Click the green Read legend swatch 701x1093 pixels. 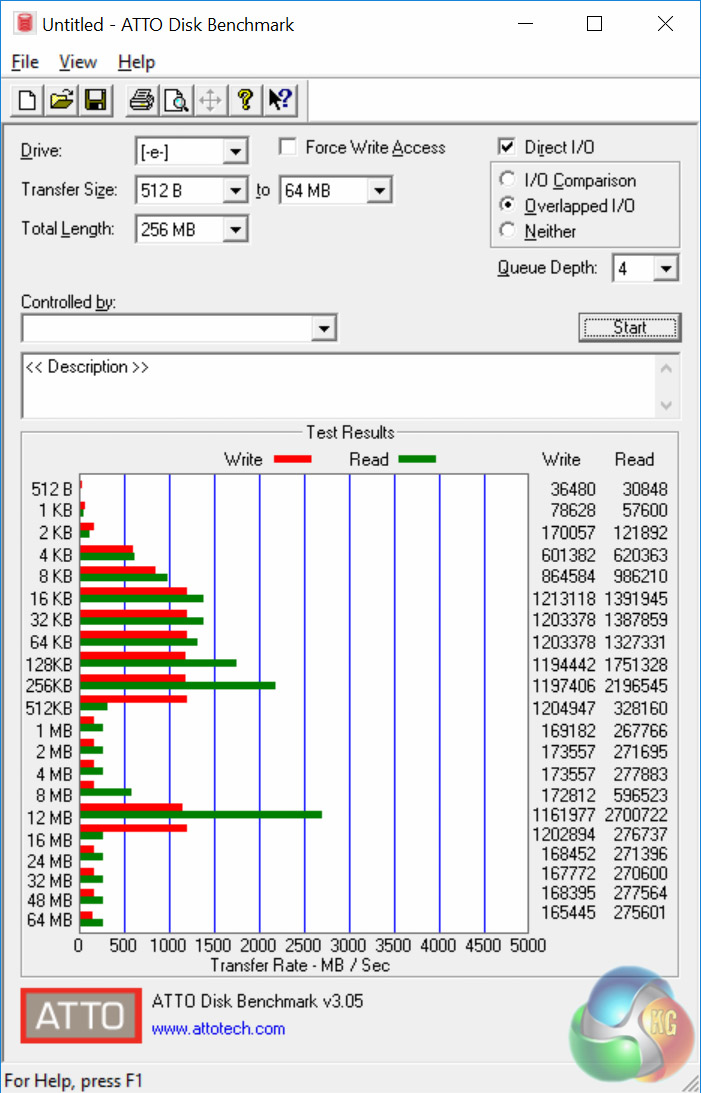tap(417, 459)
